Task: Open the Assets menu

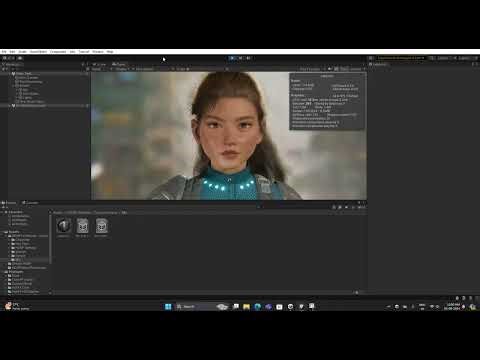Action: [x=23, y=52]
